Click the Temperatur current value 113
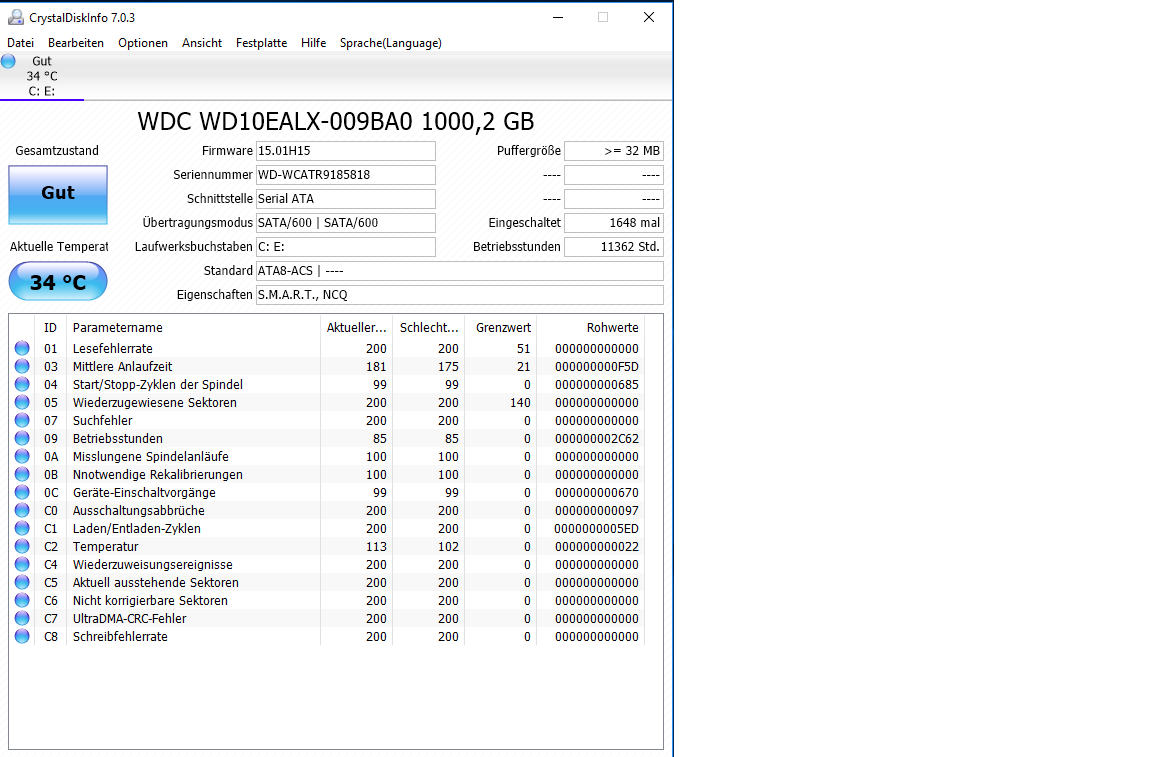 pyautogui.click(x=376, y=547)
